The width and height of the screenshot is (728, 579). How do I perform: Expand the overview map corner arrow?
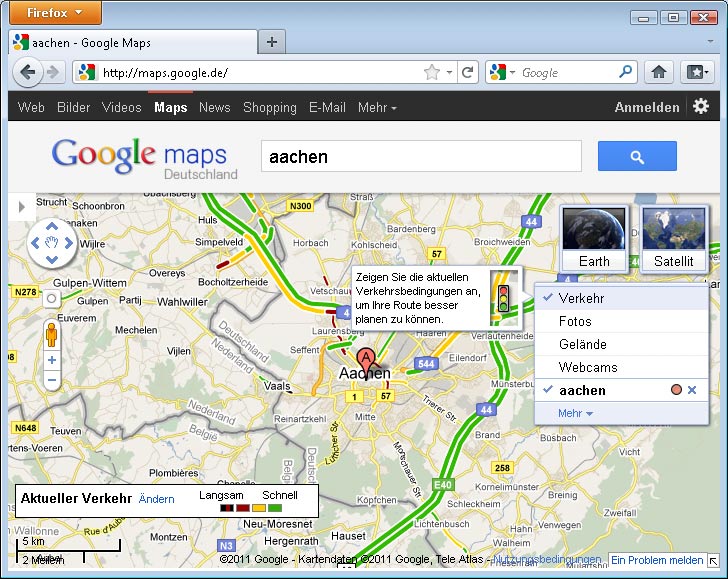[713, 561]
